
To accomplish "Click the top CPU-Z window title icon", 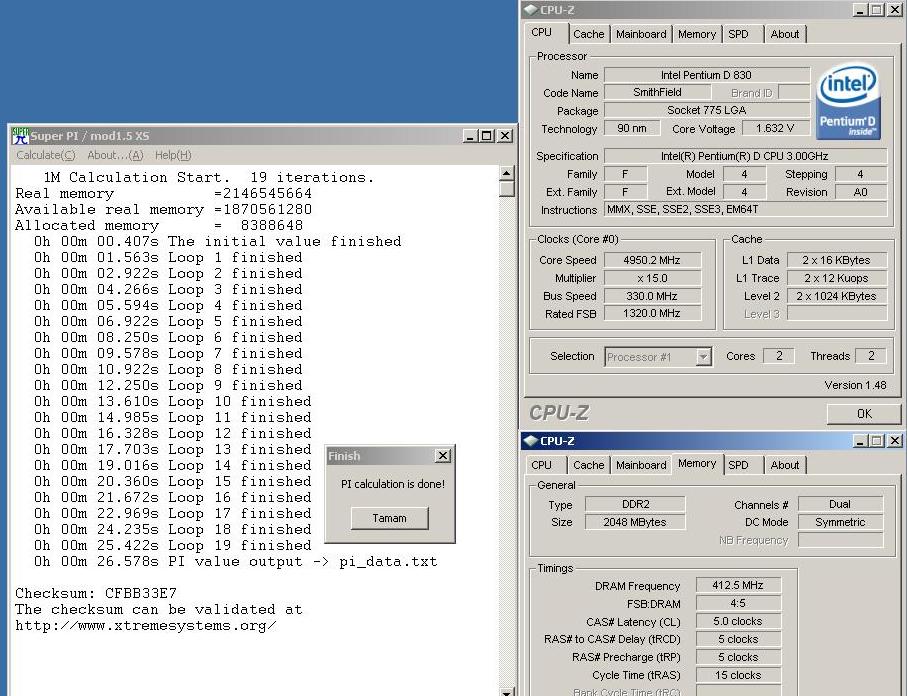I will point(530,10).
